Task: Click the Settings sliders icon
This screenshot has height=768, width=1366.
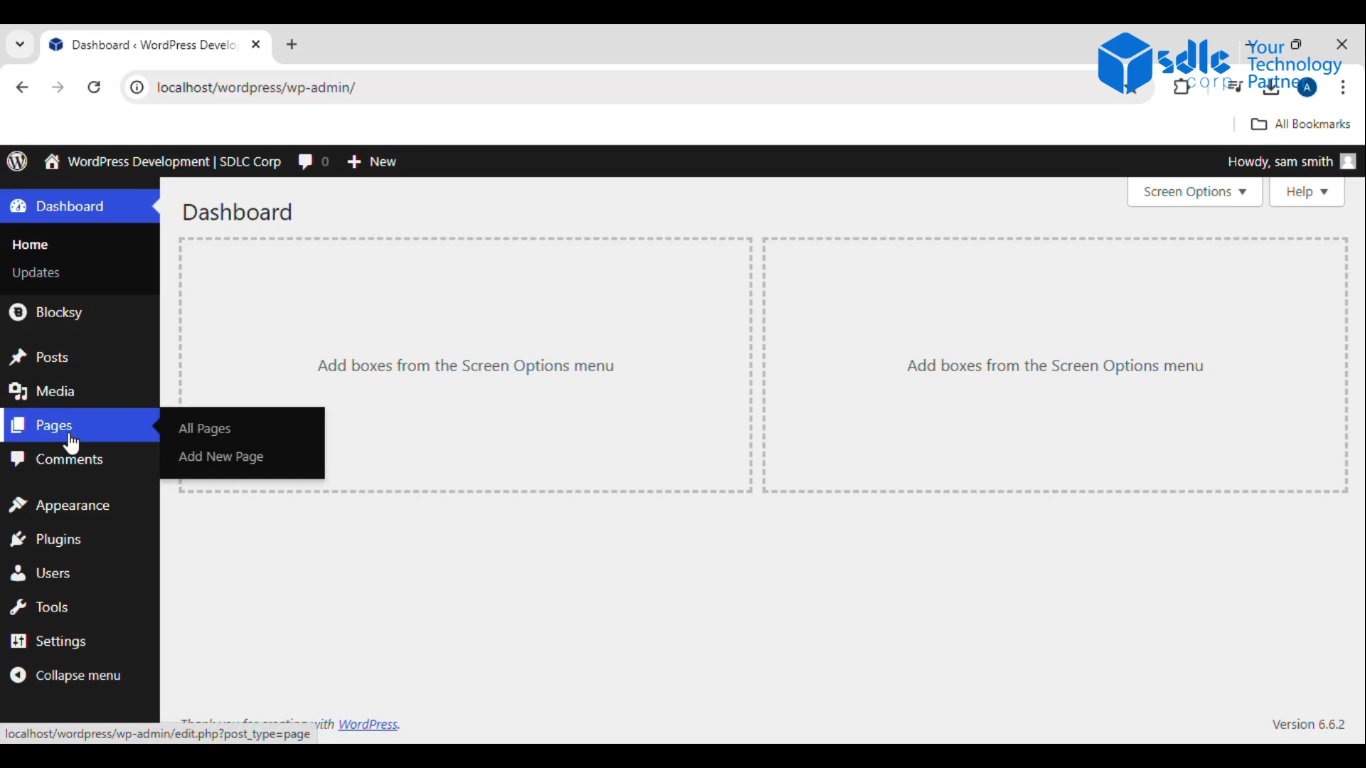Action: pos(18,641)
